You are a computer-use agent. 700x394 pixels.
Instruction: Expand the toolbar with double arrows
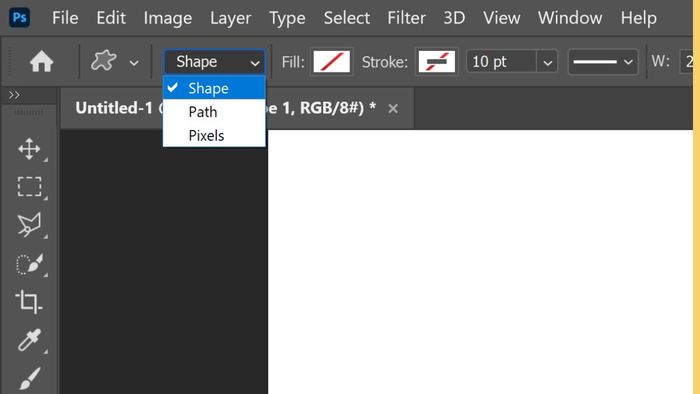[14, 95]
